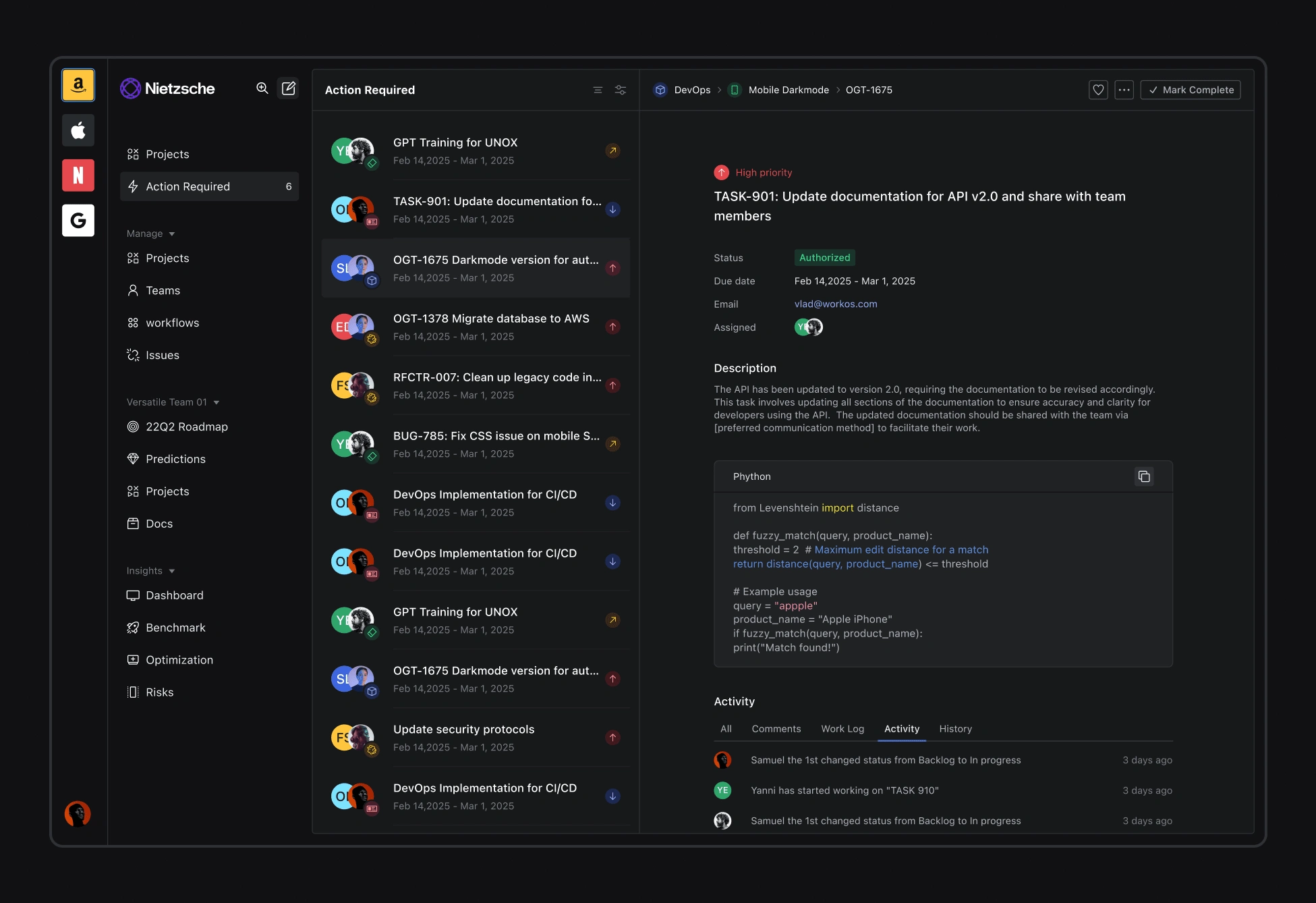Viewport: 1316px width, 903px height.
Task: Collapse the Insights section
Action: (x=172, y=571)
